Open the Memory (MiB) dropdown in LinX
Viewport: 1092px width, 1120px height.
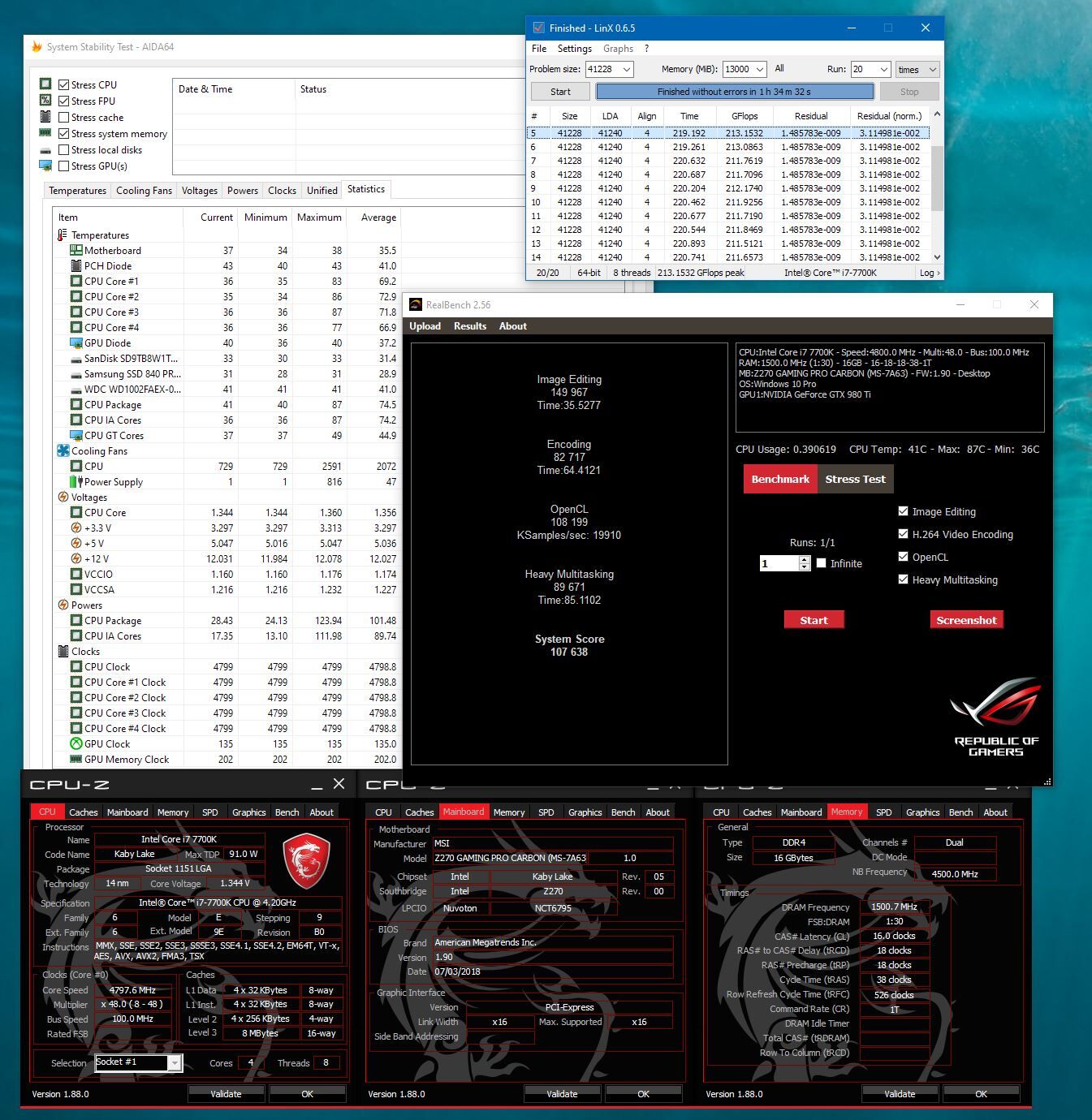coord(760,70)
